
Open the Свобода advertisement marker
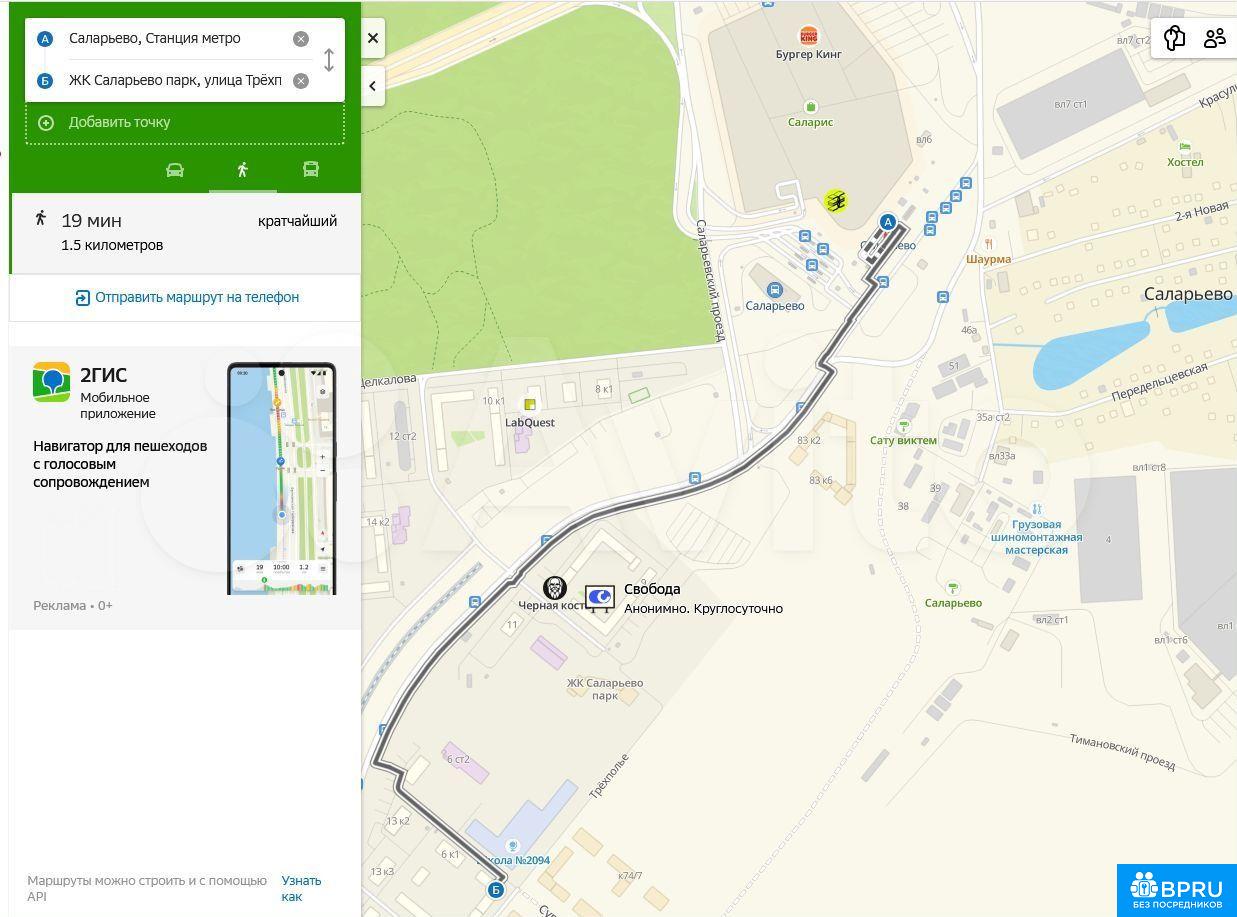pos(600,598)
